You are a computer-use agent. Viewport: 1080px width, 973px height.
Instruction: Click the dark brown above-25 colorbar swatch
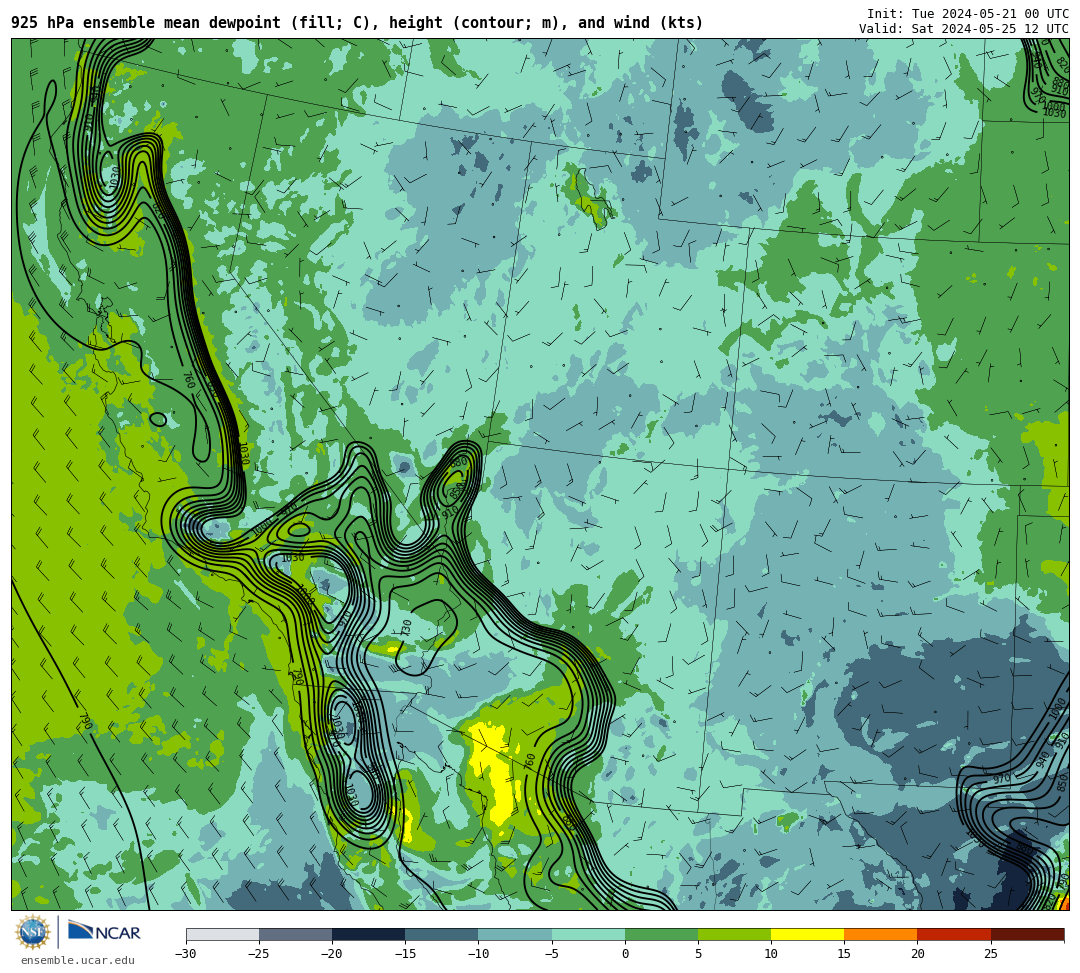(x=1027, y=934)
